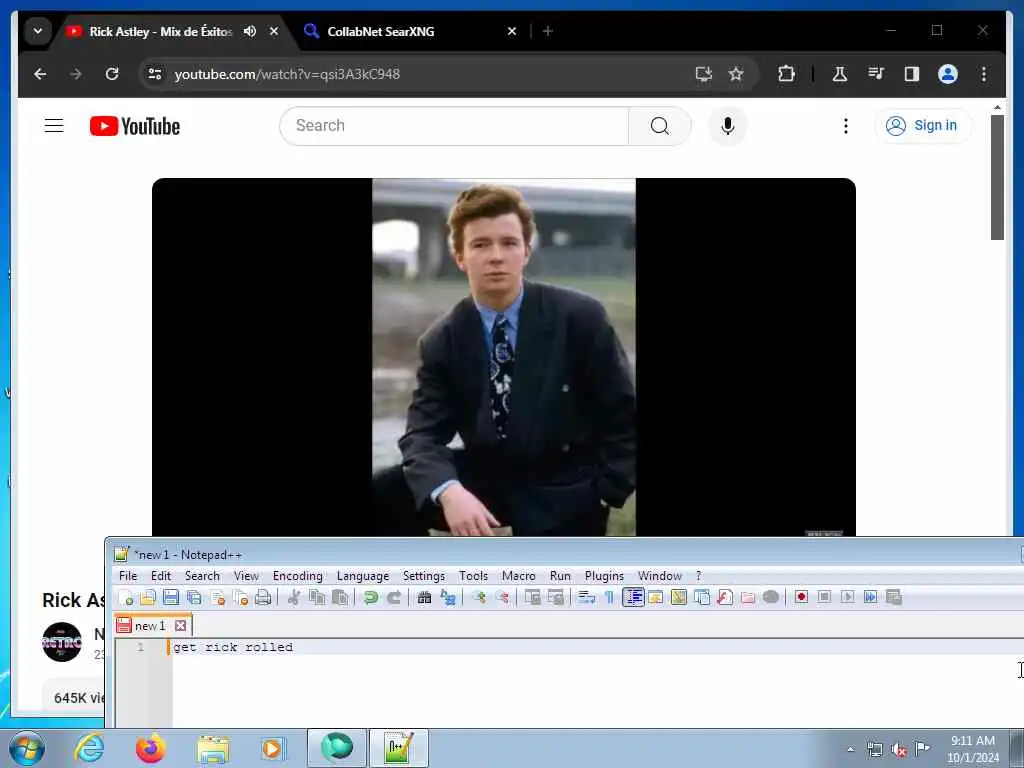Click the YouTube search magnifier button

660,125
